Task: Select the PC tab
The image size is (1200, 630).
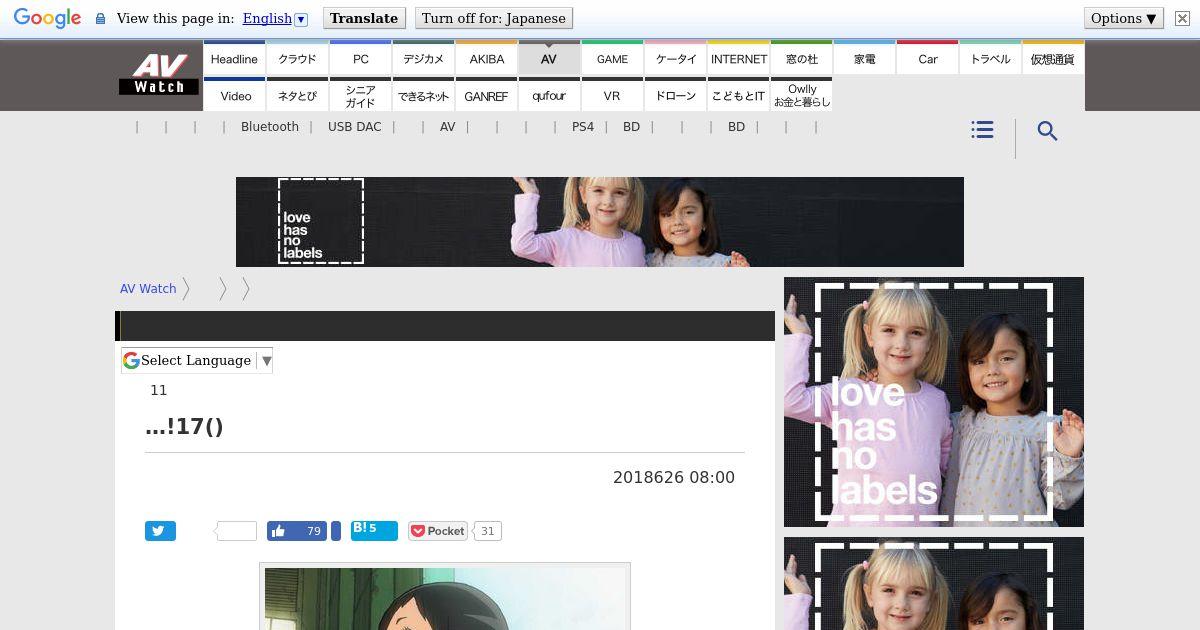Action: [x=361, y=58]
